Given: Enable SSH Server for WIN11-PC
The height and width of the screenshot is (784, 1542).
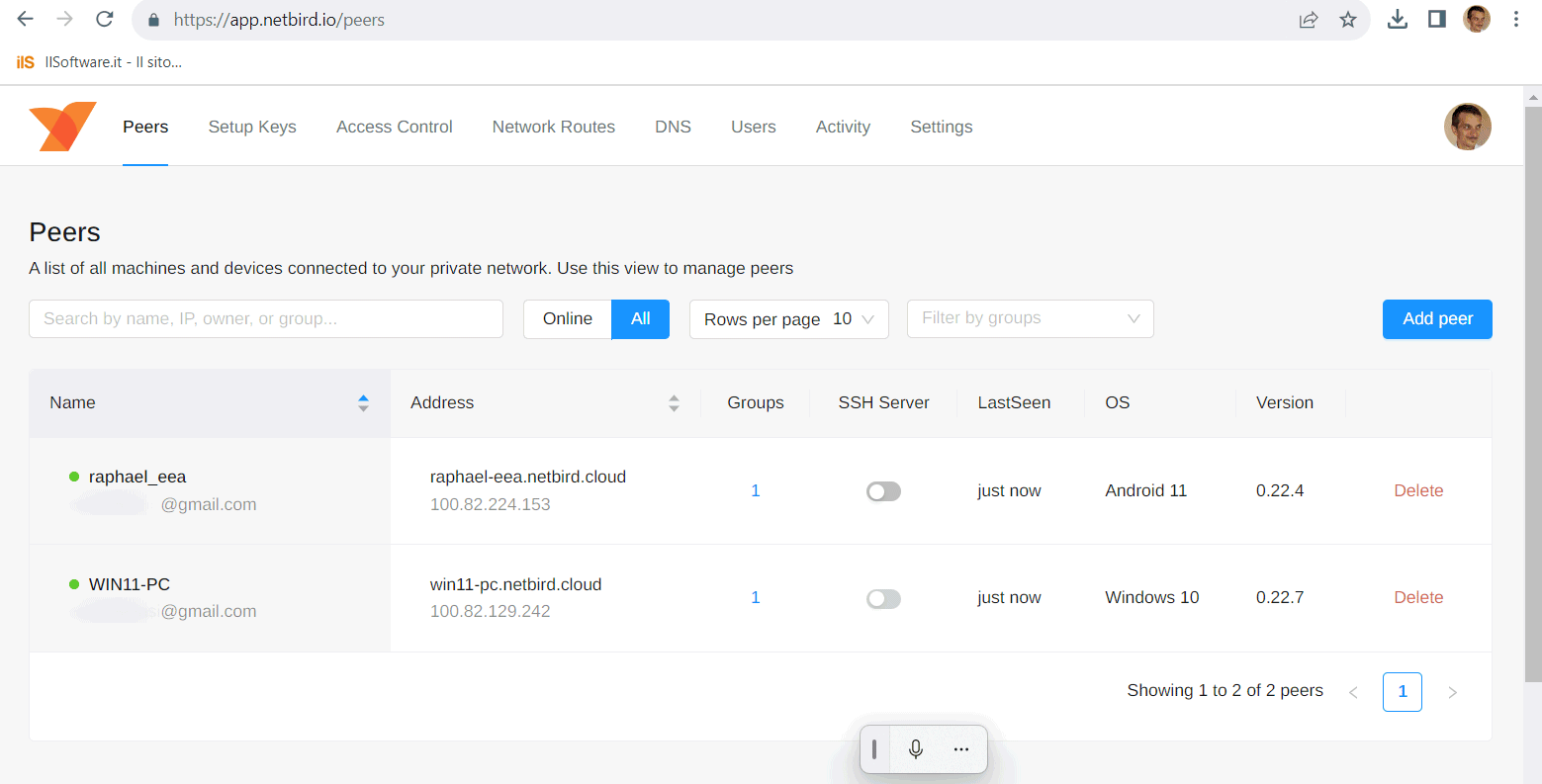Looking at the screenshot, I should 883,598.
